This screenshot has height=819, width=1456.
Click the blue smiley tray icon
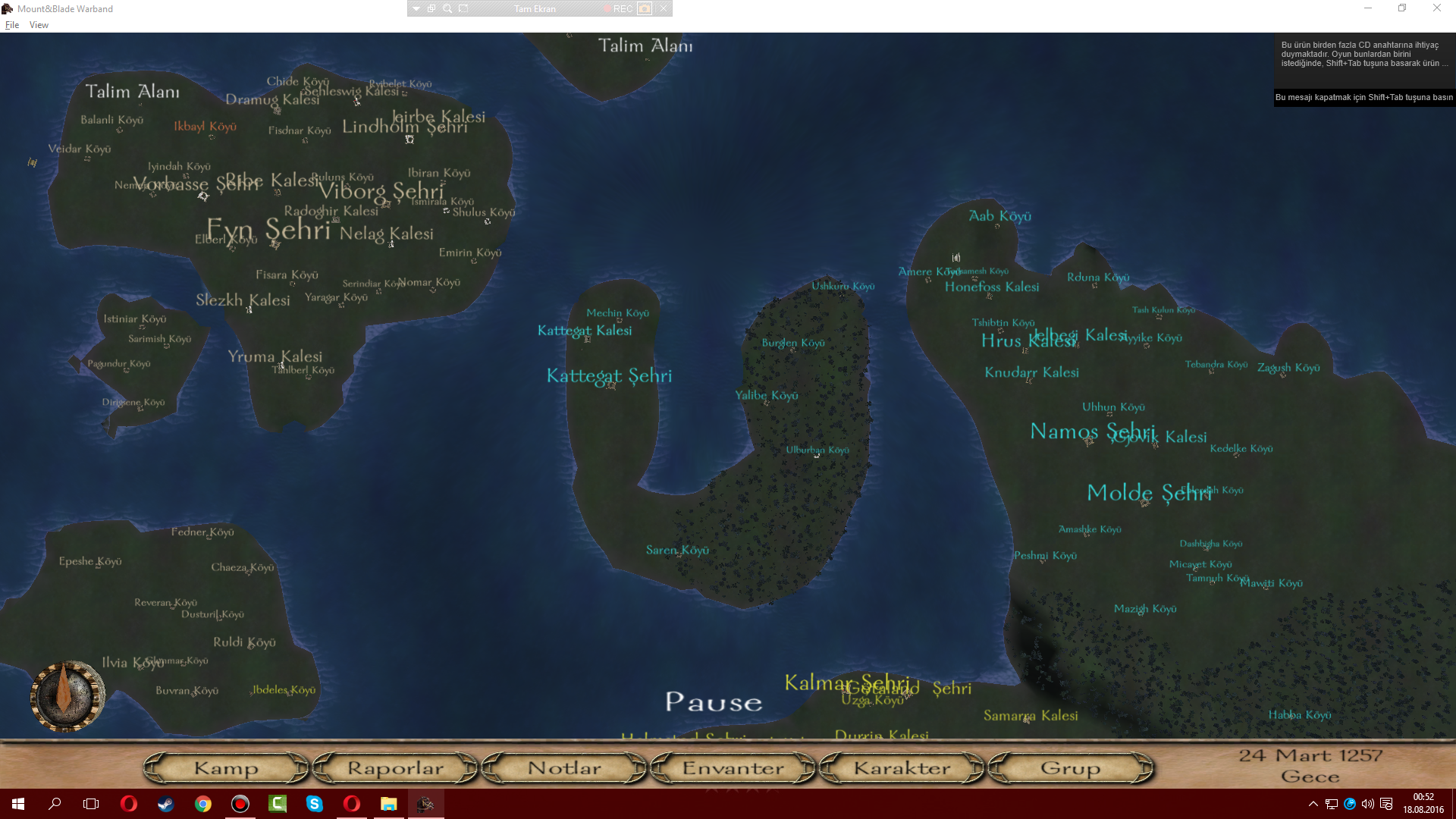[x=1350, y=804]
